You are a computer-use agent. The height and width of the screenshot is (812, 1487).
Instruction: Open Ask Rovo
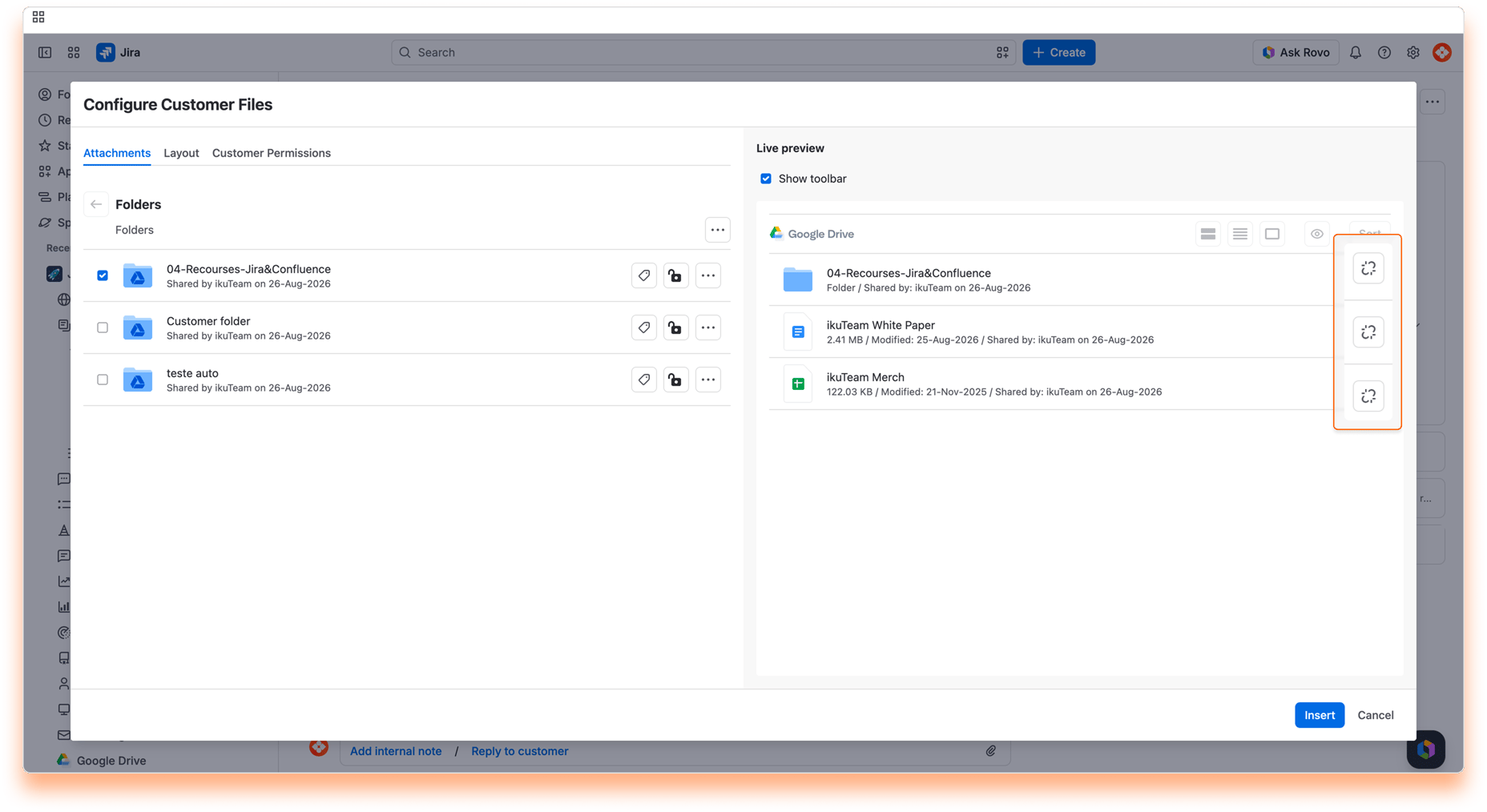point(1296,52)
